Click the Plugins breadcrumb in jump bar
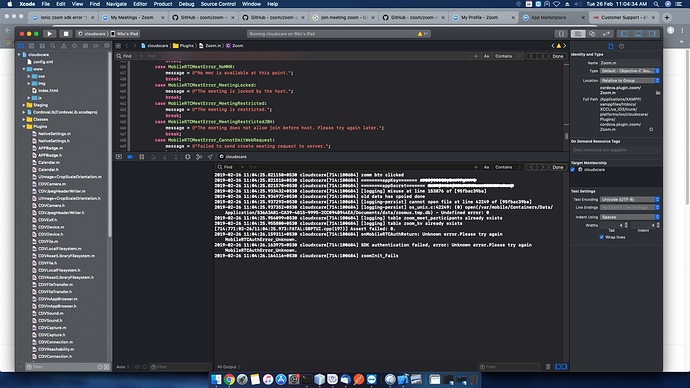This screenshot has width=690, height=388. tap(184, 46)
